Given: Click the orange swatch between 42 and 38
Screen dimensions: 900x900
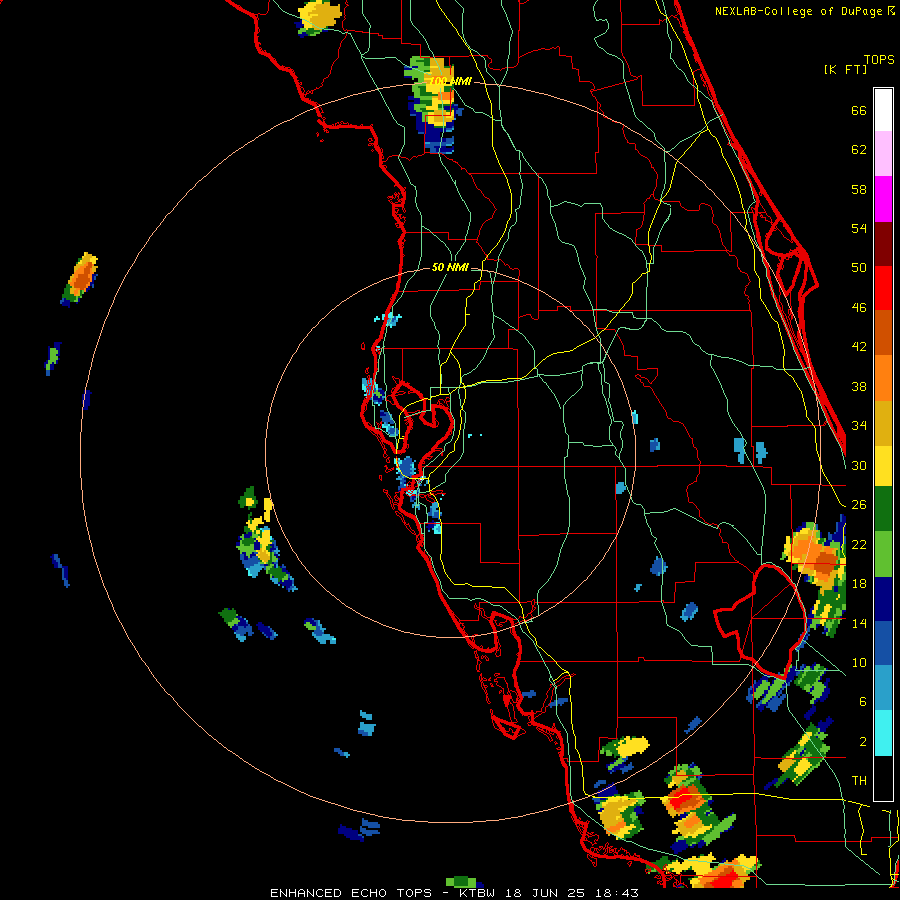Looking at the screenshot, I should [x=883, y=378].
